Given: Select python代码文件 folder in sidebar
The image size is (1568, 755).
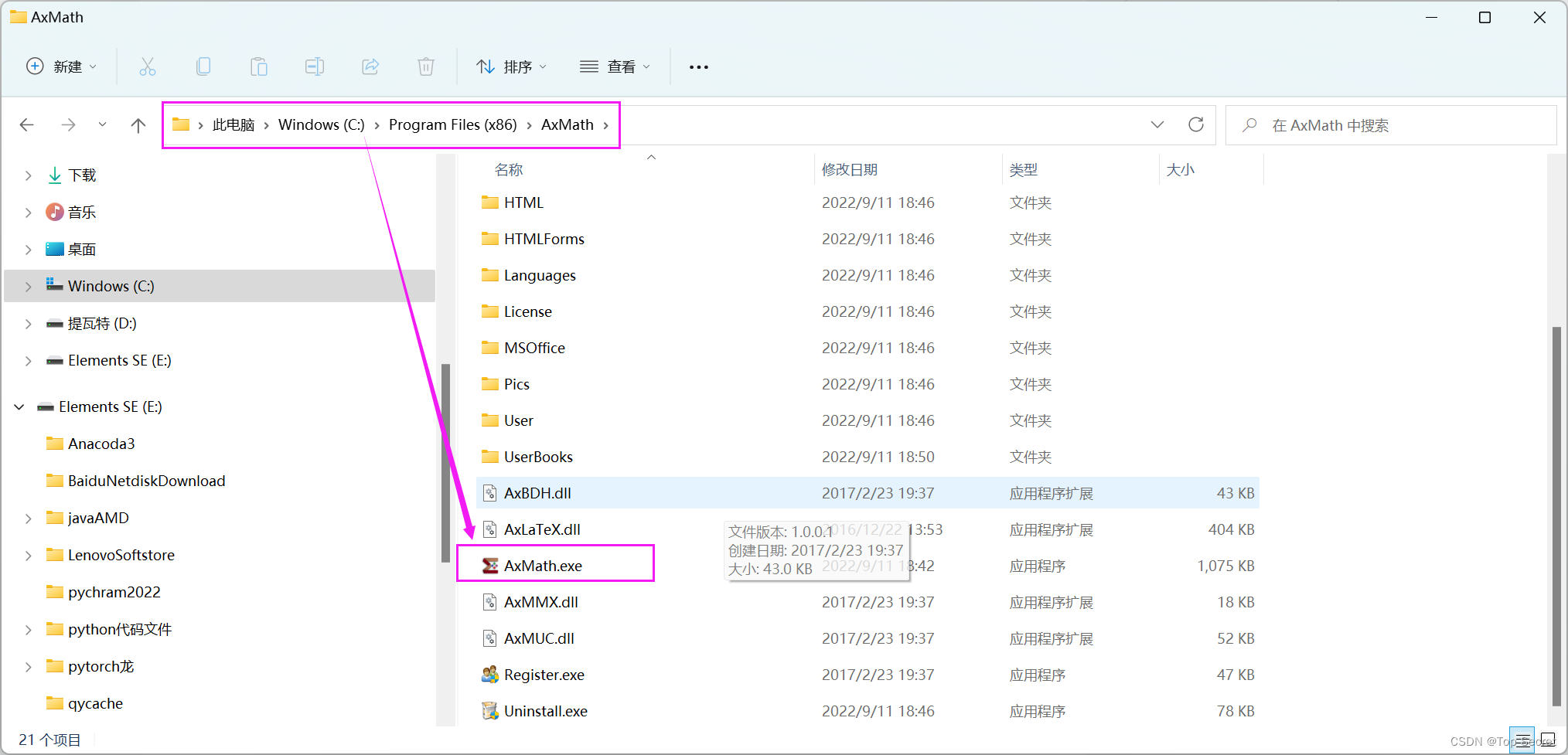Looking at the screenshot, I should [x=120, y=629].
